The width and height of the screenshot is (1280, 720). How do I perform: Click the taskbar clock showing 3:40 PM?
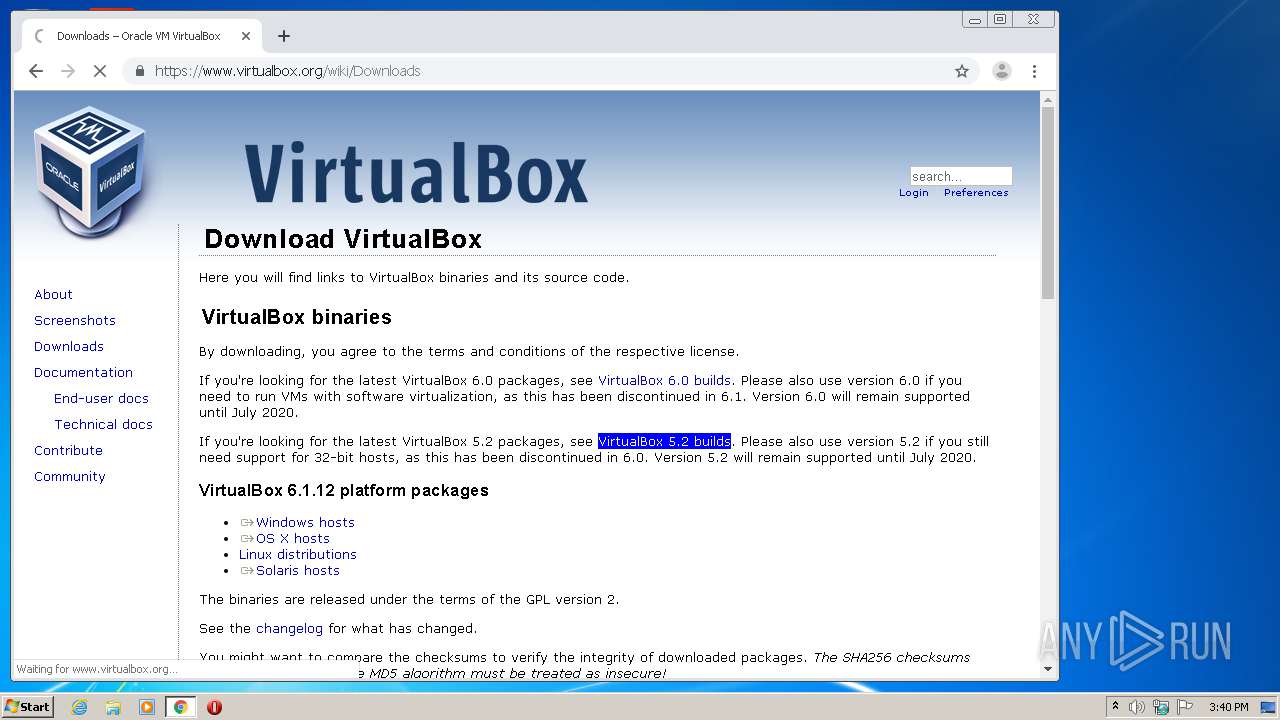(x=1228, y=707)
